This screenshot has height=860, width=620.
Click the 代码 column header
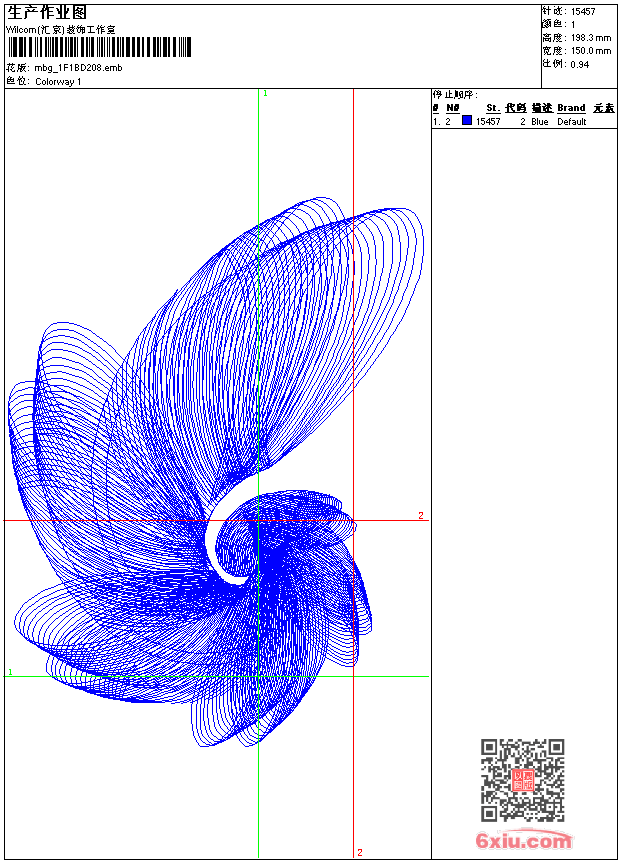(x=515, y=108)
